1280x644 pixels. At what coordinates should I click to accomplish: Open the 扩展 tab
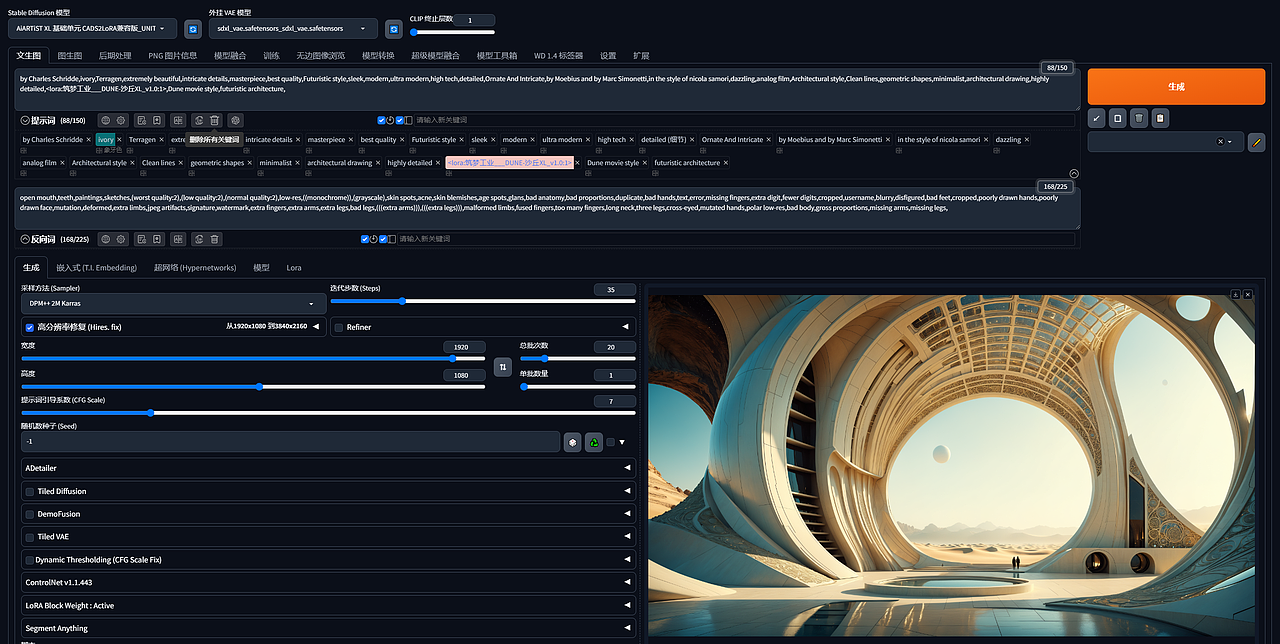(x=642, y=56)
